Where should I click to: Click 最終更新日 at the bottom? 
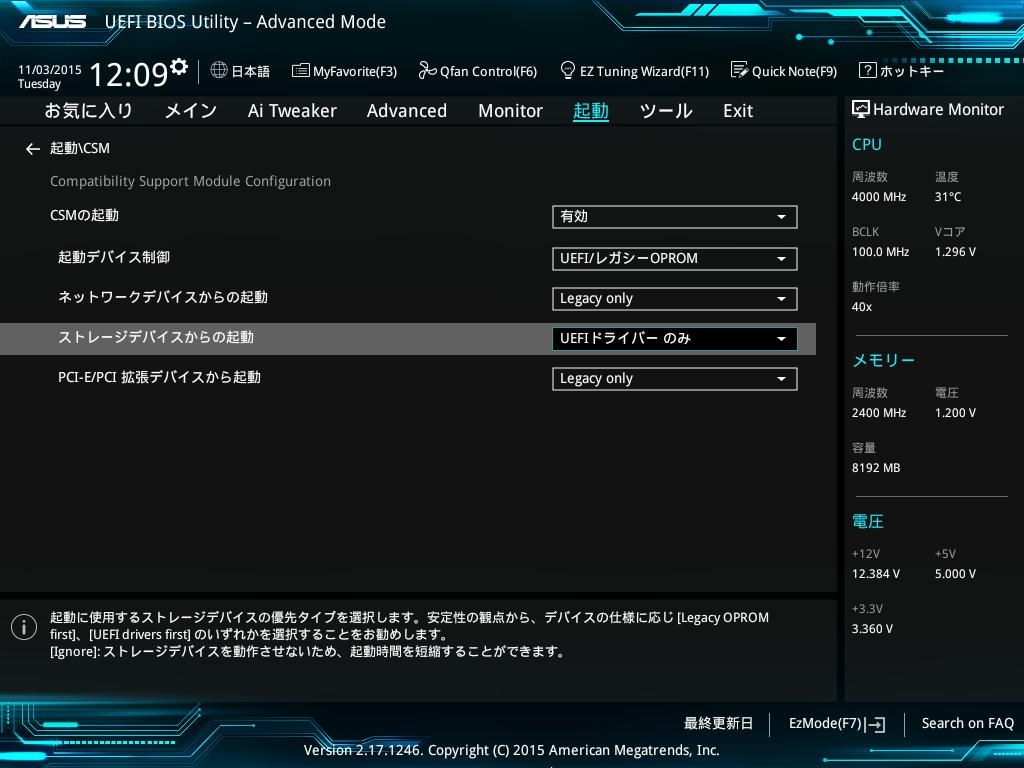[718, 724]
